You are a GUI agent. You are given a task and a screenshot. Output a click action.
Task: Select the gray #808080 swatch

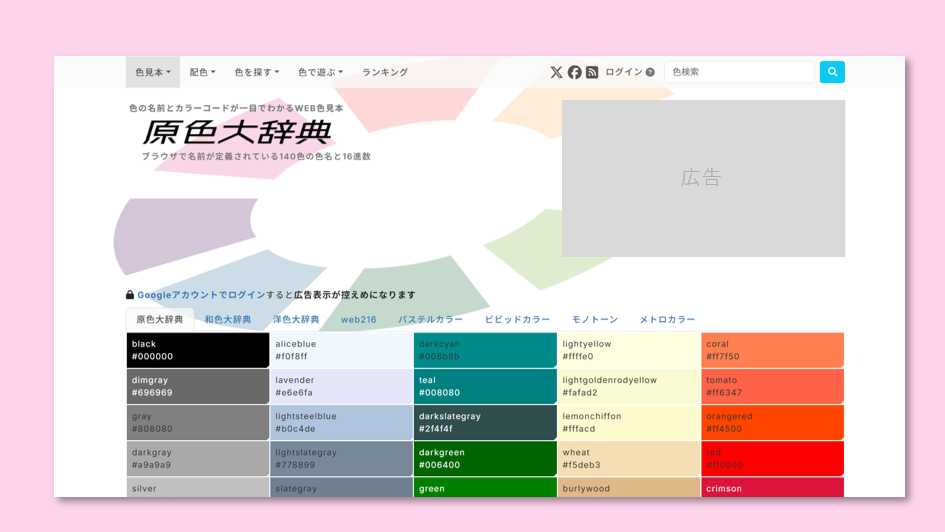pyautogui.click(x=198, y=422)
